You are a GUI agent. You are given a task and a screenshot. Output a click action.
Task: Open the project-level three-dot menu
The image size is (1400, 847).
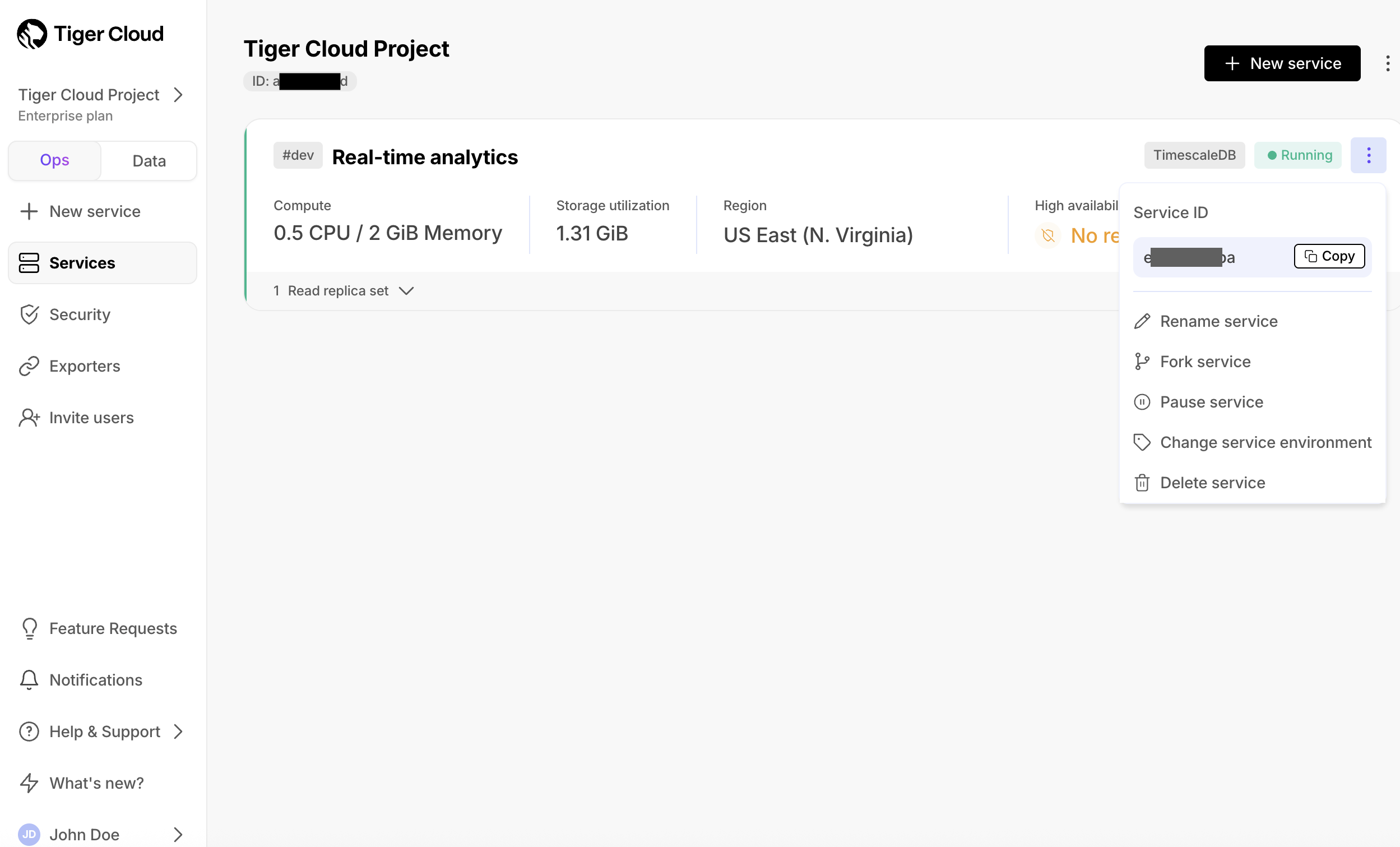[x=1388, y=63]
